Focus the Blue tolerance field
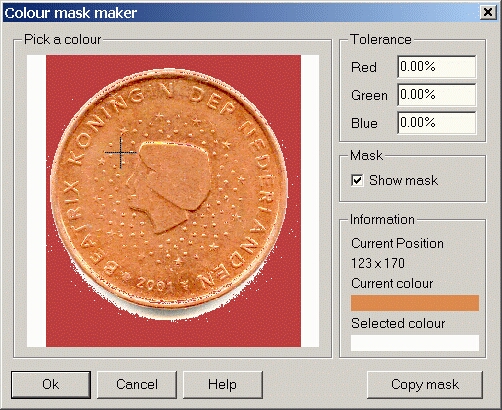The height and width of the screenshot is (410, 502). (x=437, y=123)
